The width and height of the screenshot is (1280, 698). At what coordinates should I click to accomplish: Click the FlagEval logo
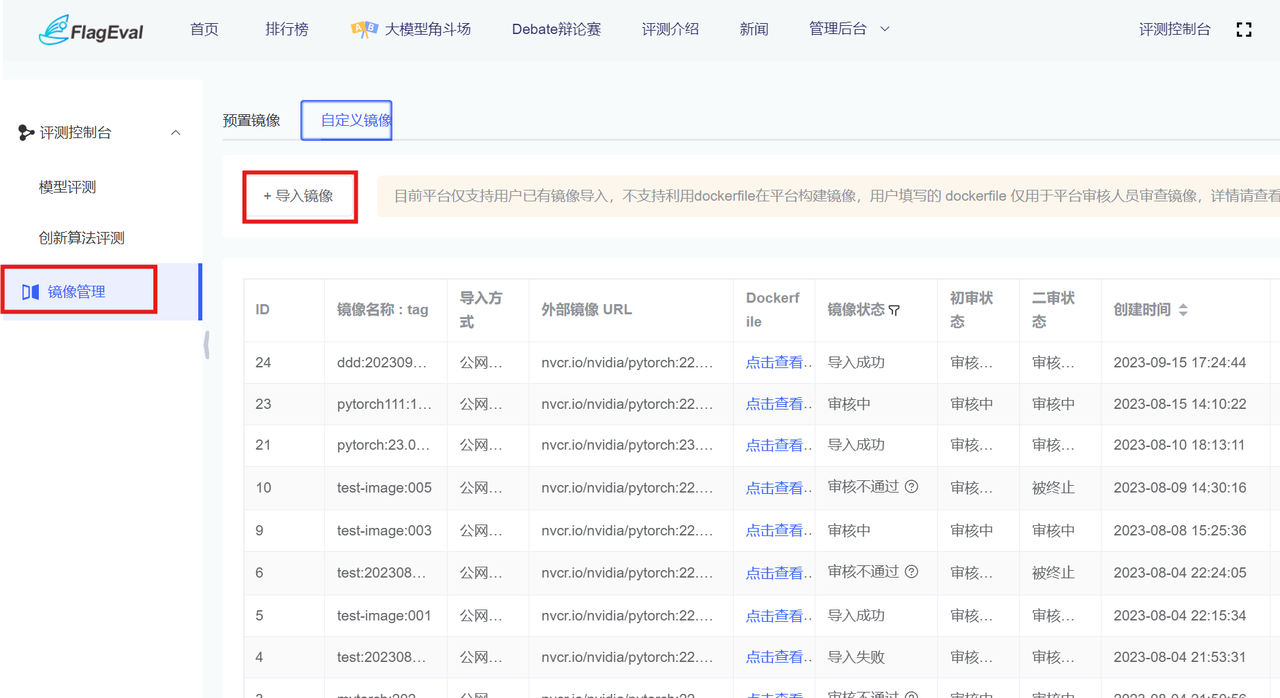coord(91,30)
